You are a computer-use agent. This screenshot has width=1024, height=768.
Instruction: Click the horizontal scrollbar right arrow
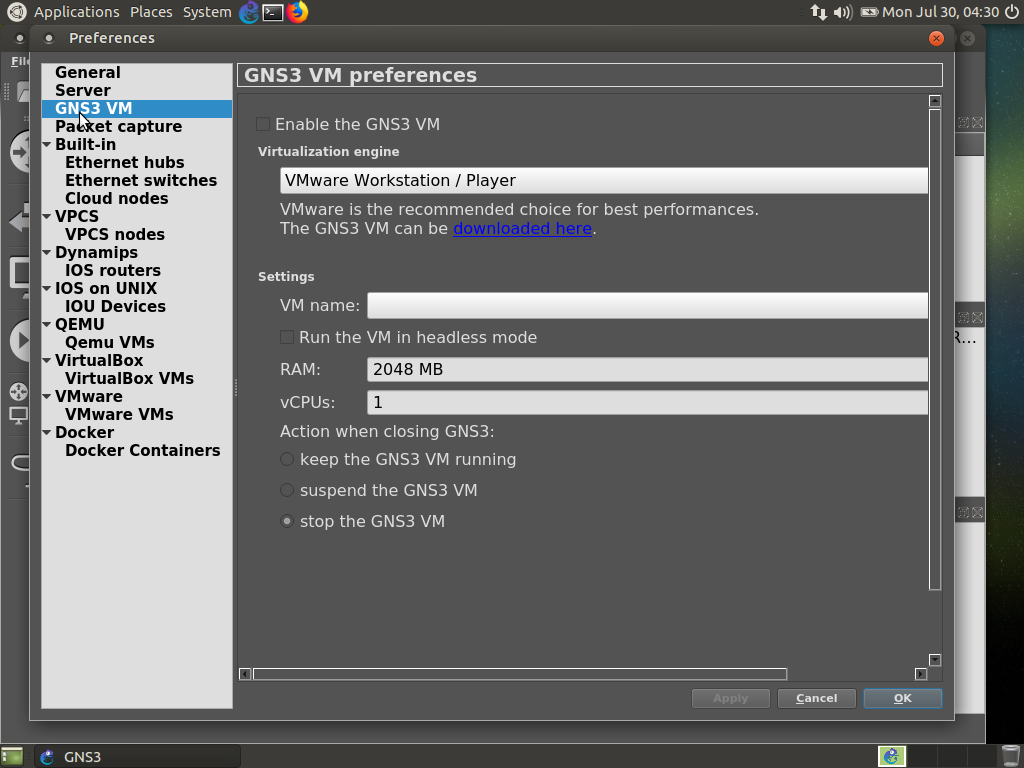click(x=921, y=674)
